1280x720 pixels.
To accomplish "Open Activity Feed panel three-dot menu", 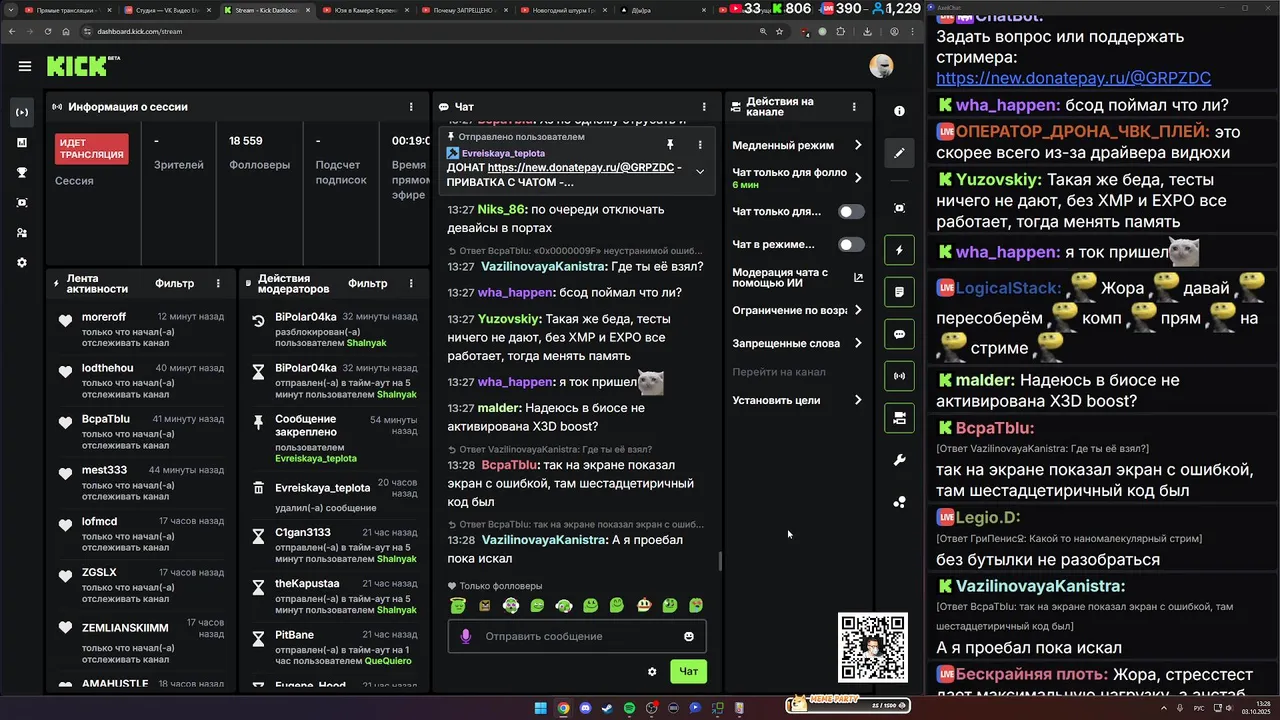I will tap(218, 283).
